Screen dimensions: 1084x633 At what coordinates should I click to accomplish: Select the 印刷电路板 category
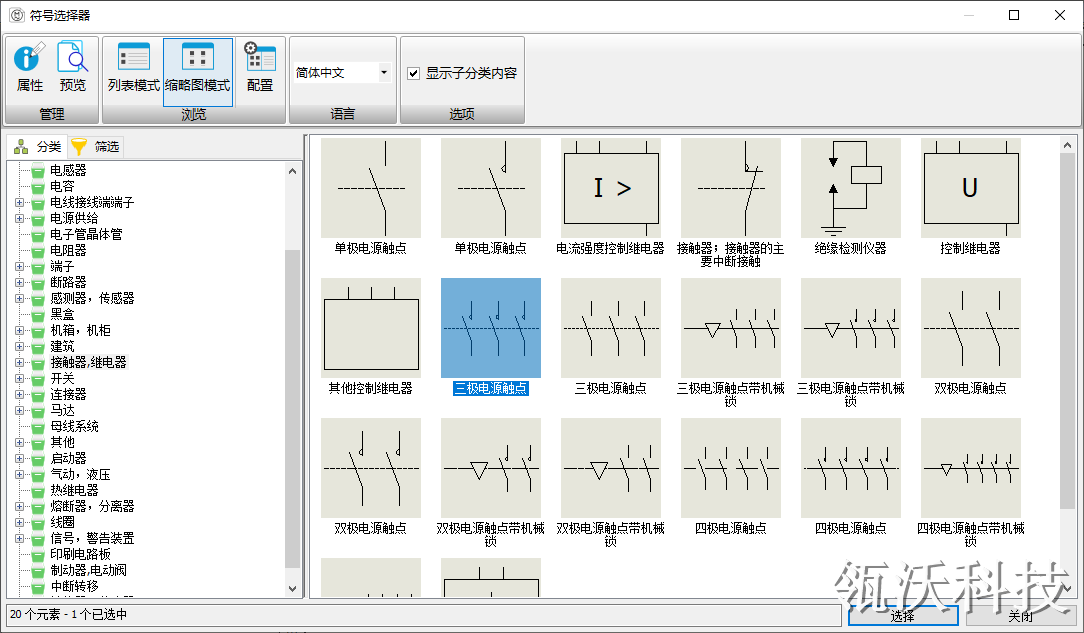[80, 554]
